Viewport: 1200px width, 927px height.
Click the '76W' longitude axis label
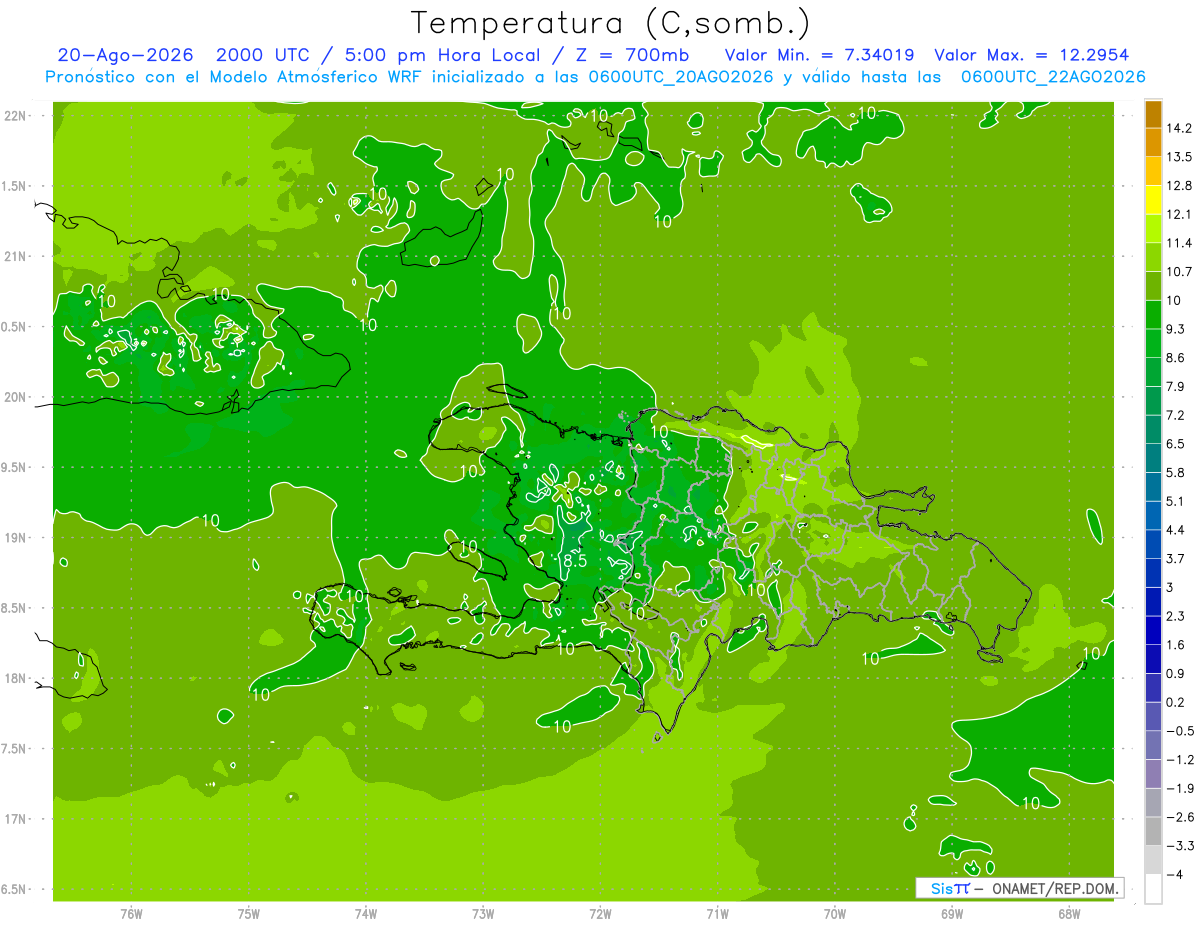[131, 914]
